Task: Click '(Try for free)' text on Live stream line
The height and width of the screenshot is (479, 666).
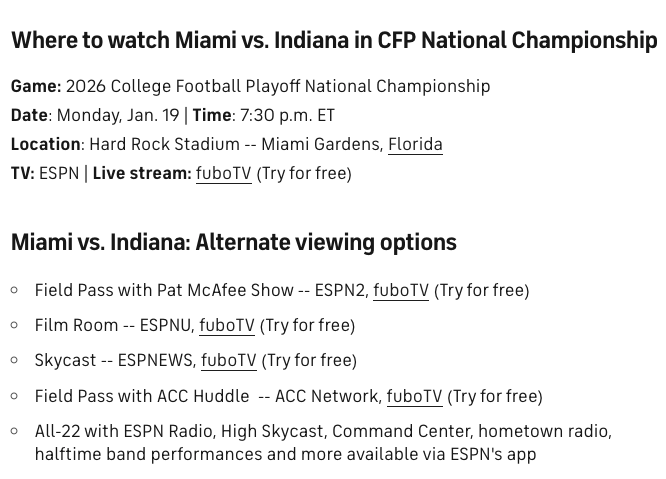Action: (x=304, y=173)
